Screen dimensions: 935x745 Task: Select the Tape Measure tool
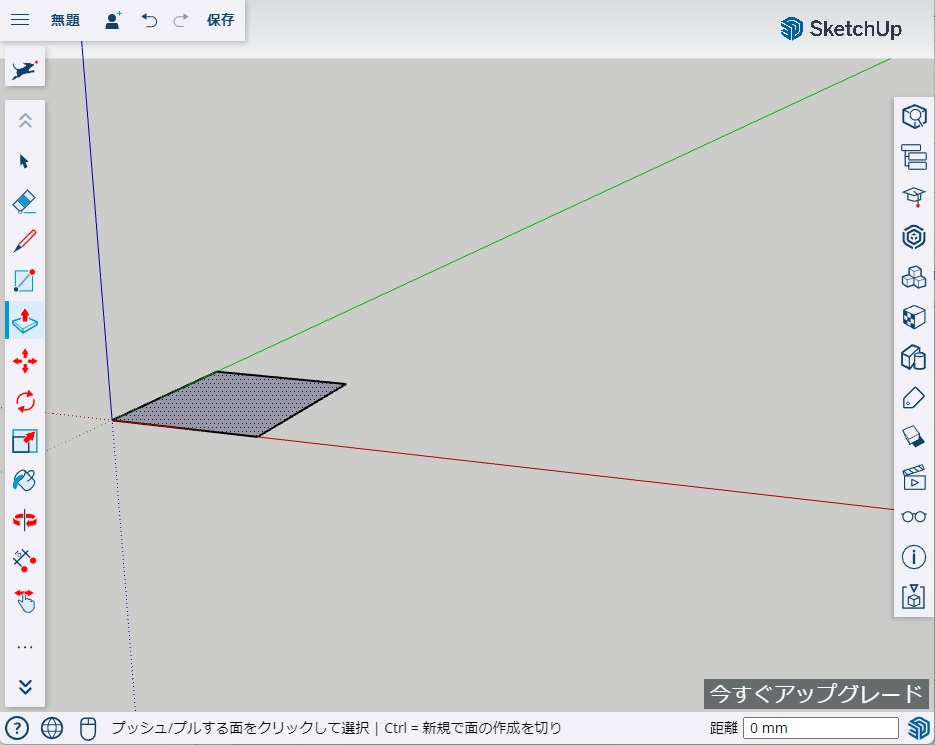click(25, 560)
